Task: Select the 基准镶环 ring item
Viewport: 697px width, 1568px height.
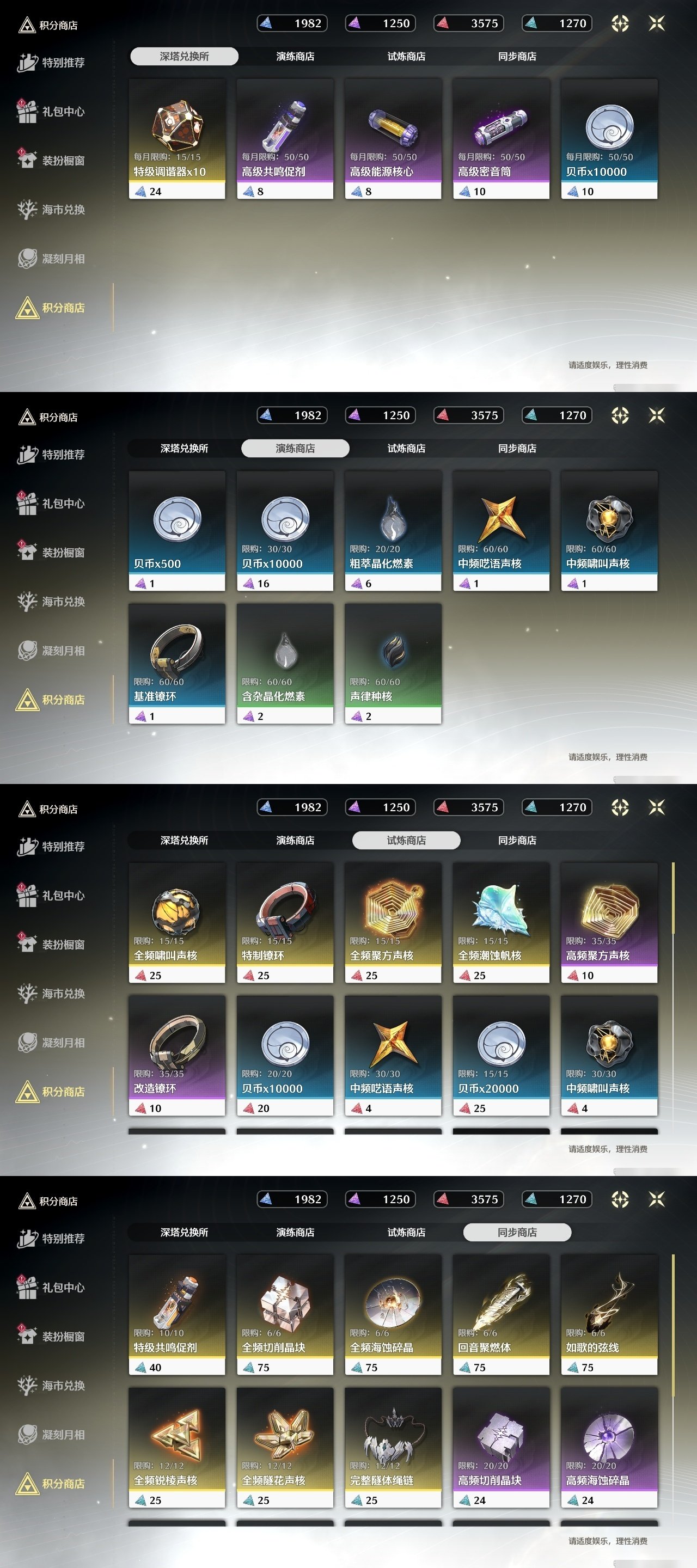Action: (177, 664)
